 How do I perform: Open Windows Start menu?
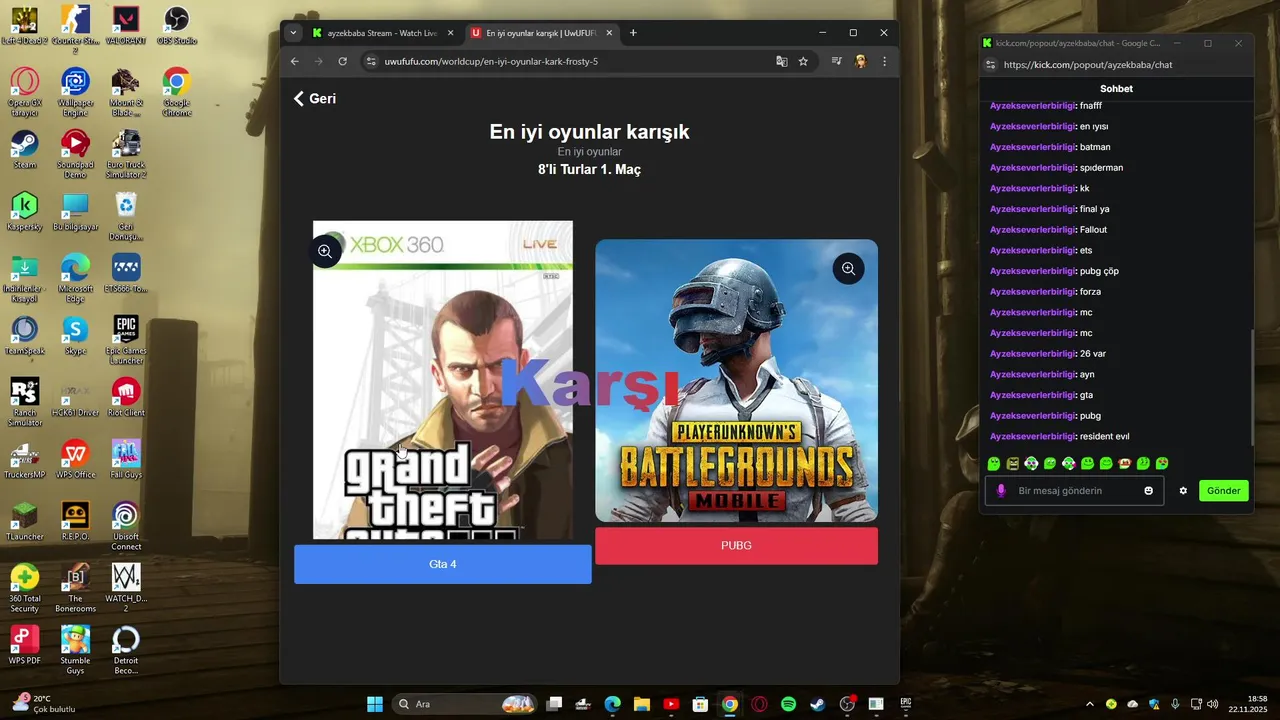tap(375, 704)
